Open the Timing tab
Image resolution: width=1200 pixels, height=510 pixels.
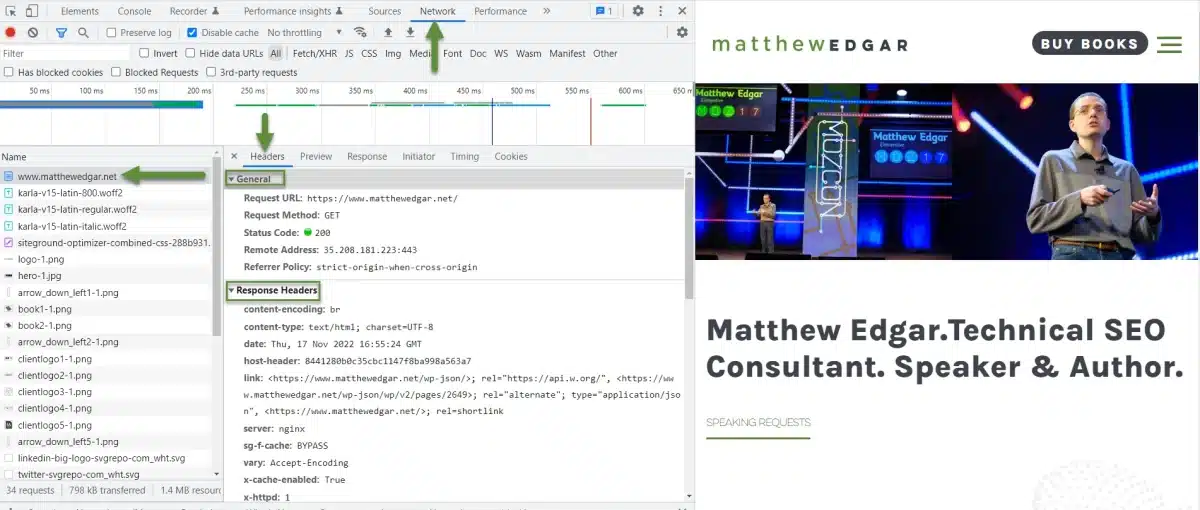tap(464, 156)
